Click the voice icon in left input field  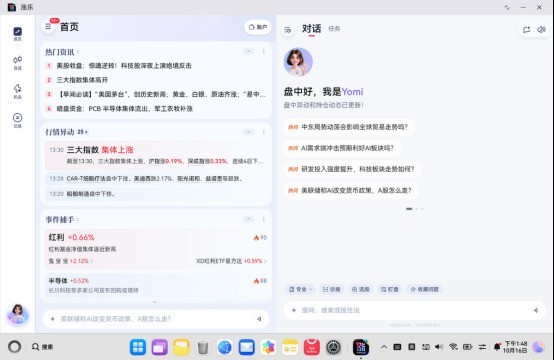pyautogui.click(x=259, y=319)
